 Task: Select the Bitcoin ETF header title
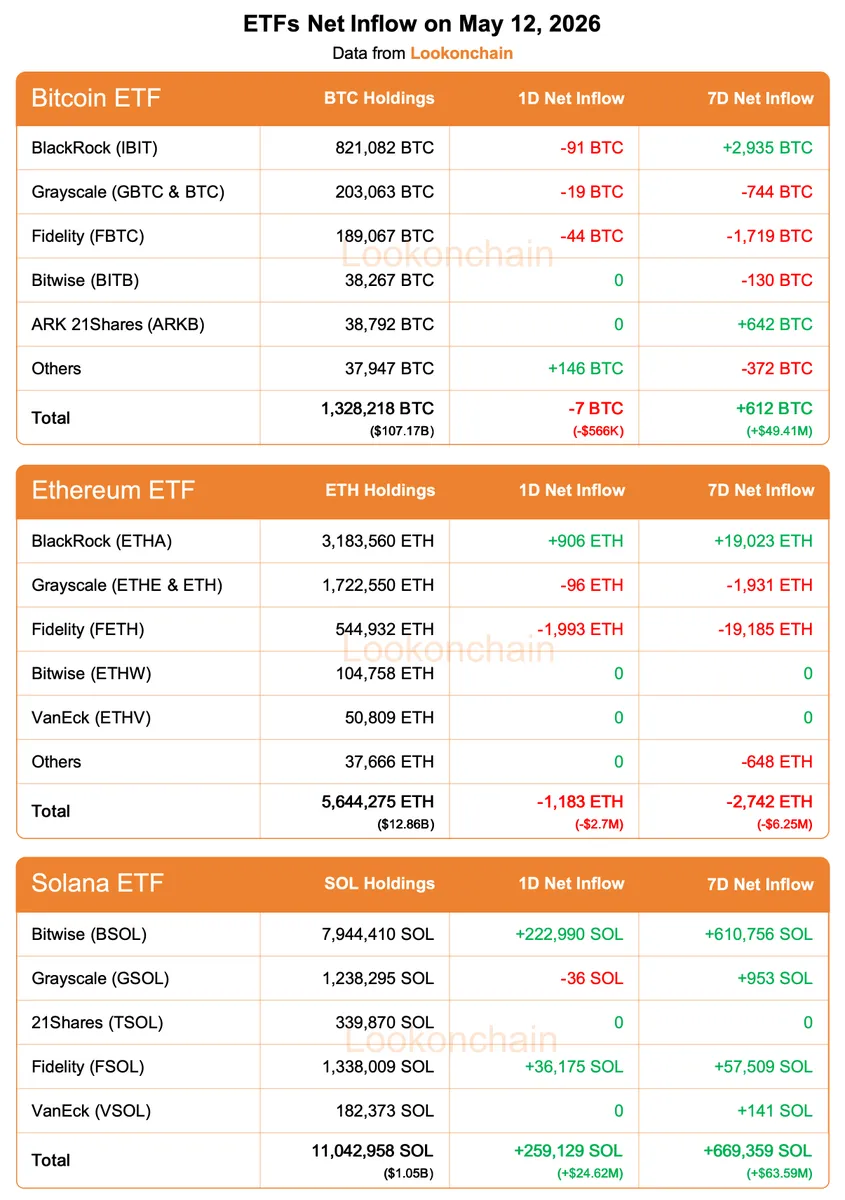click(96, 98)
